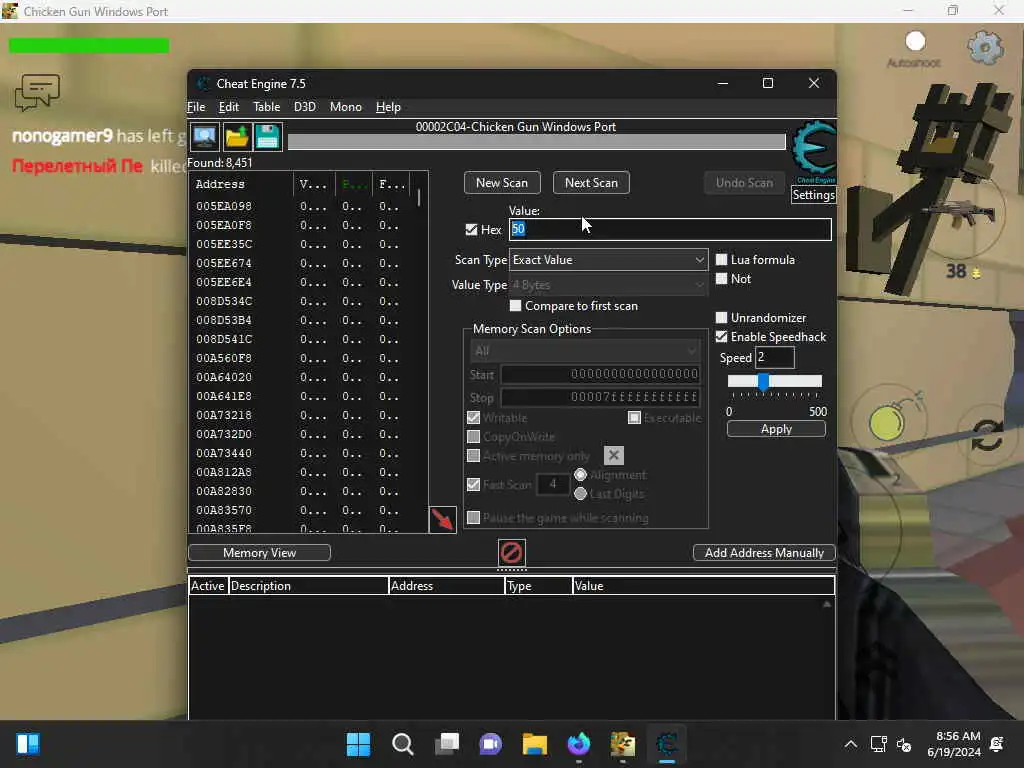Image resolution: width=1024 pixels, height=768 pixels.
Task: Tick the Not checkbox
Action: (722, 279)
